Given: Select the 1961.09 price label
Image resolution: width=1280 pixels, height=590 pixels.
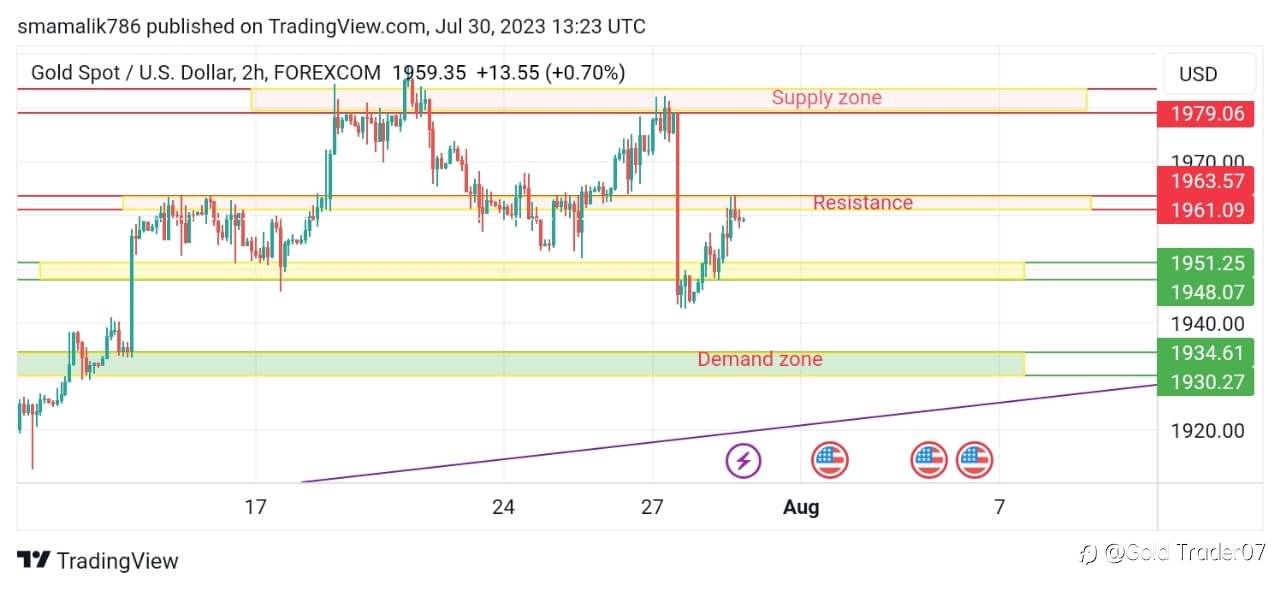Looking at the screenshot, I should pos(1205,209).
